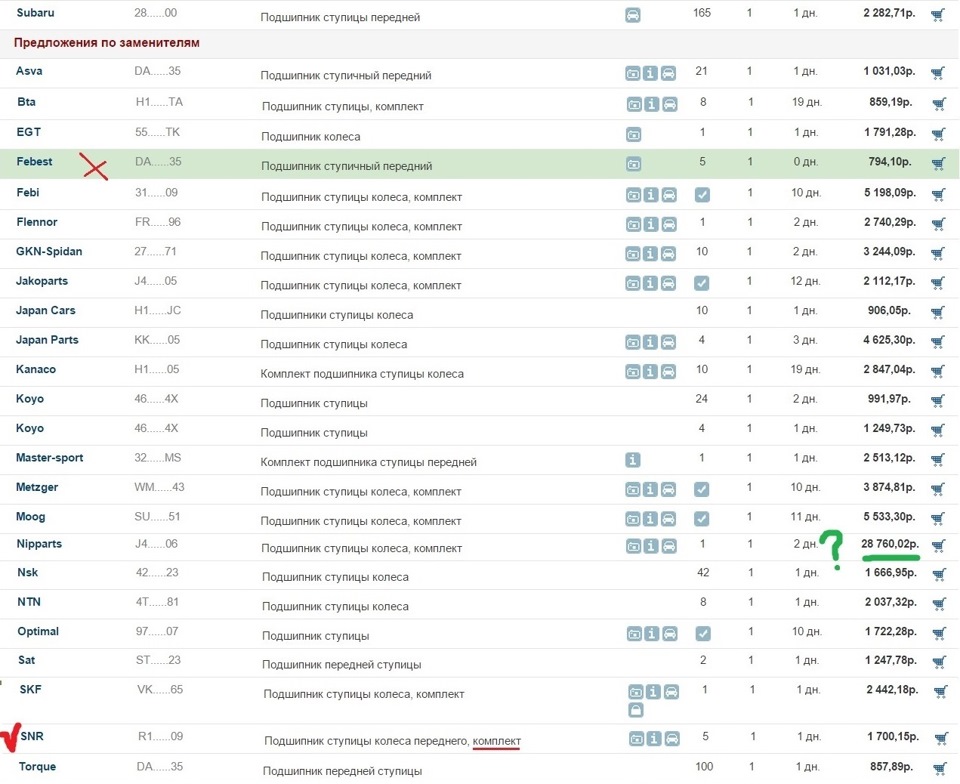Image resolution: width=960 pixels, height=784 pixels.
Task: Click availability checkmark in Metzger row
Action: click(702, 489)
